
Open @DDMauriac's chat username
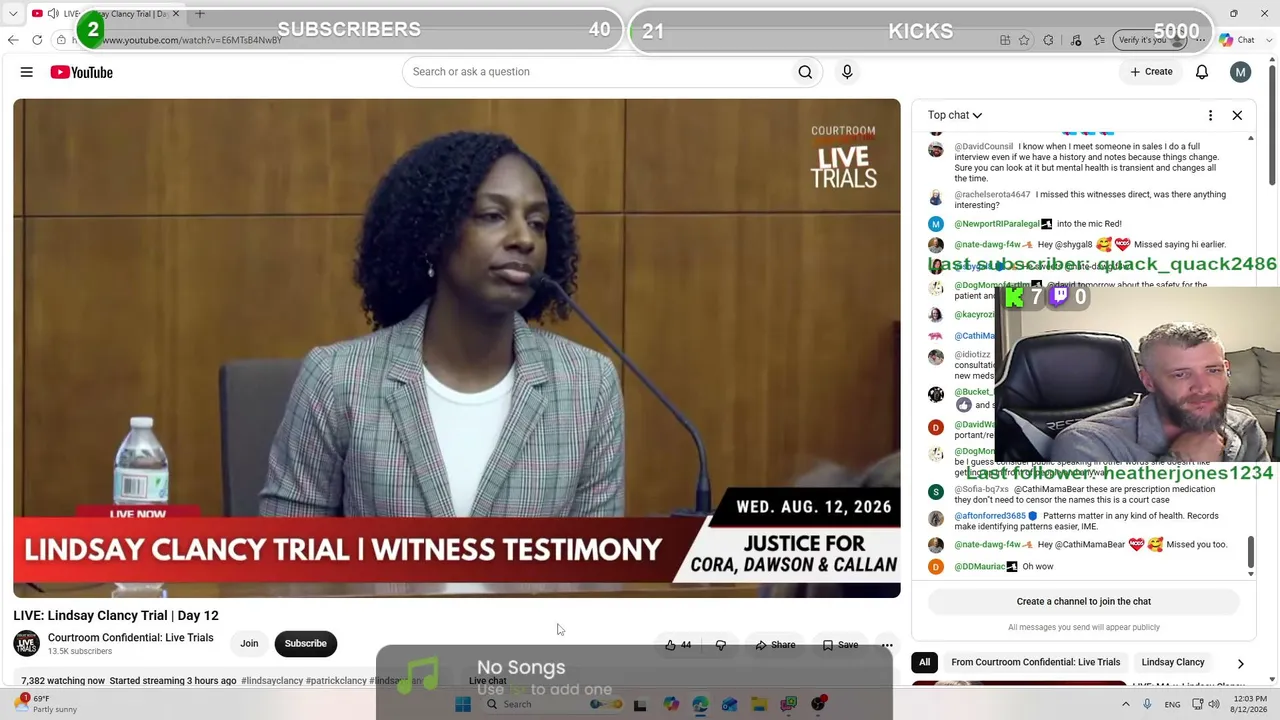[x=980, y=567]
